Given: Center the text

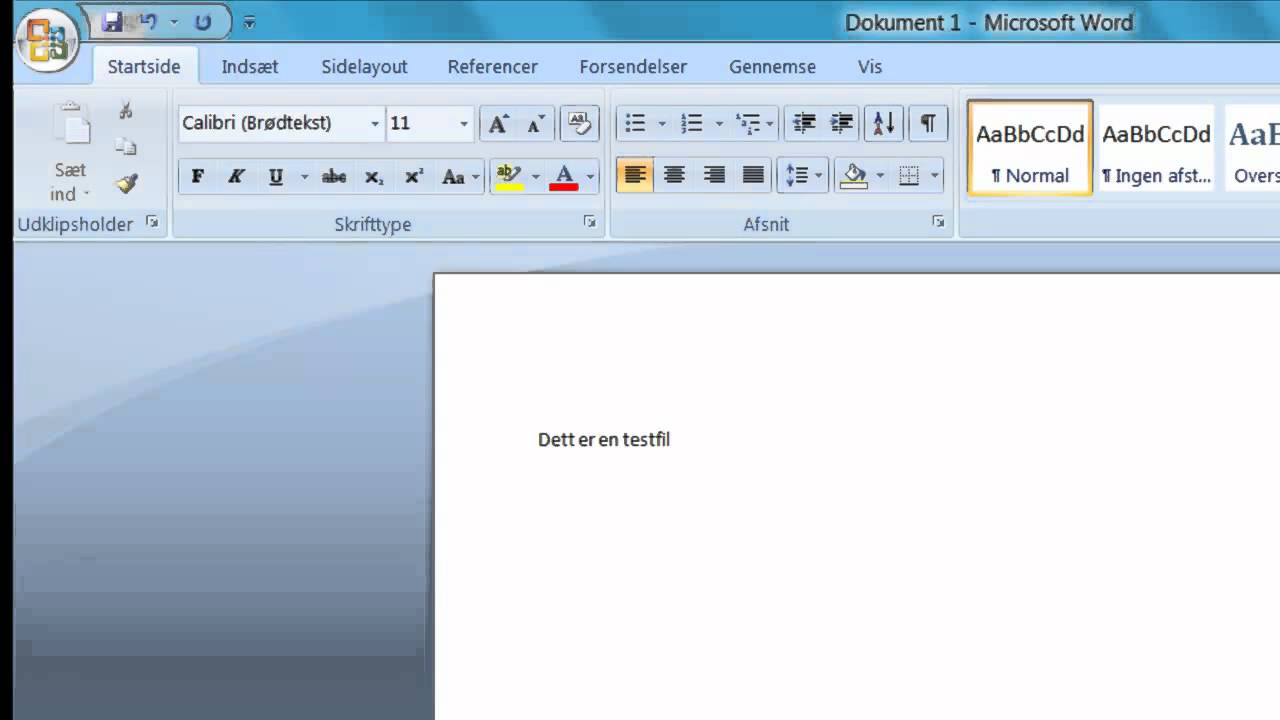Looking at the screenshot, I should tap(674, 177).
